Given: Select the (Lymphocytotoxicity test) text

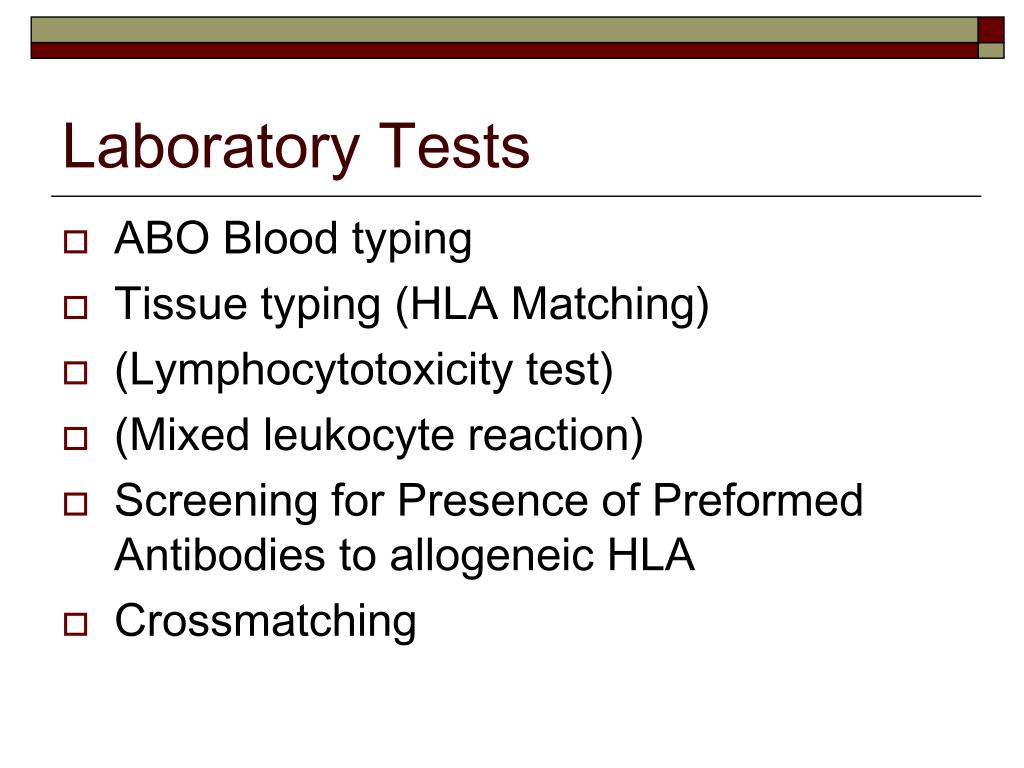Looking at the screenshot, I should (364, 372).
